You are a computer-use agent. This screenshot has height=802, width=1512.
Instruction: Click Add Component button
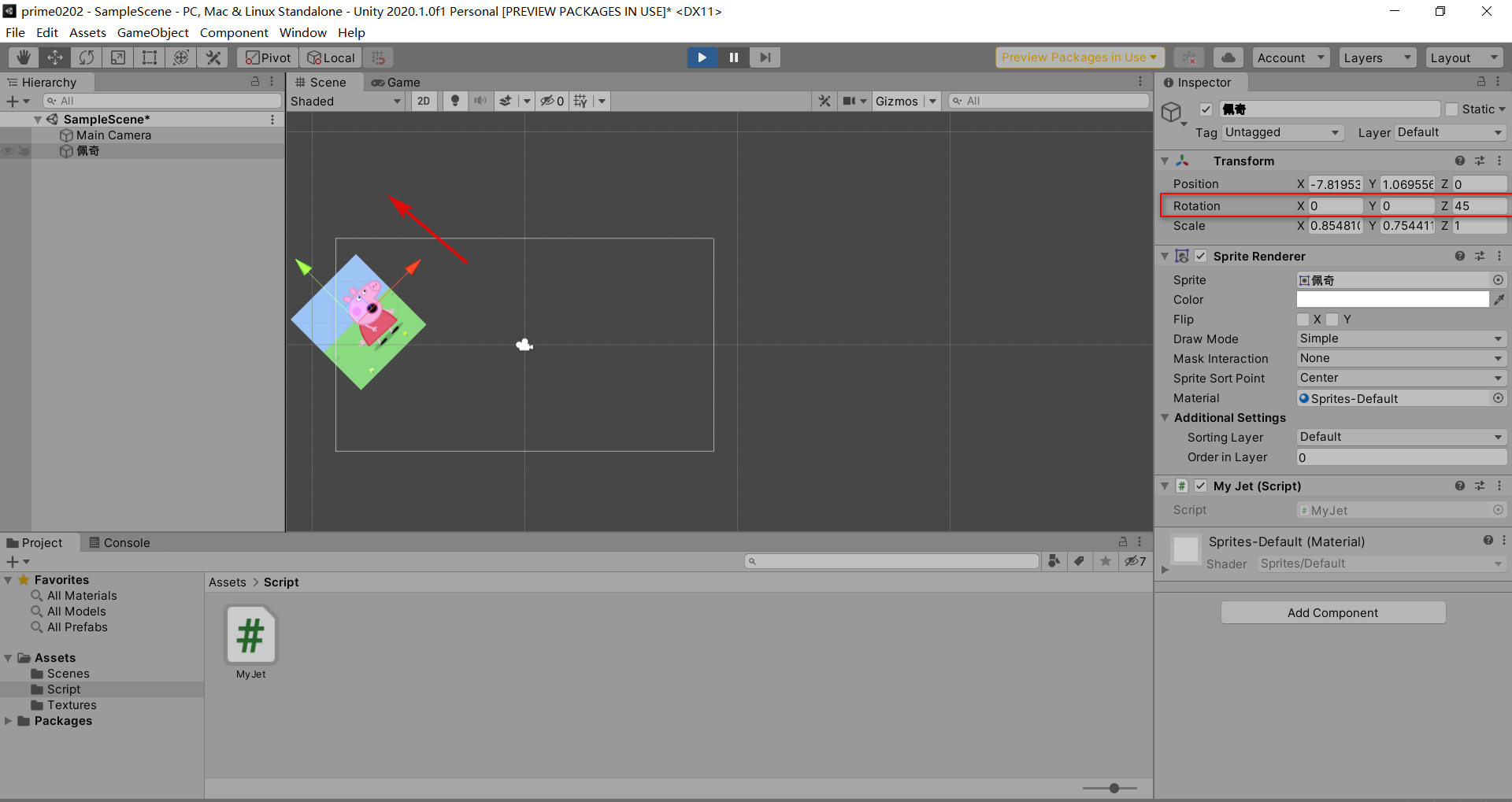1333,612
